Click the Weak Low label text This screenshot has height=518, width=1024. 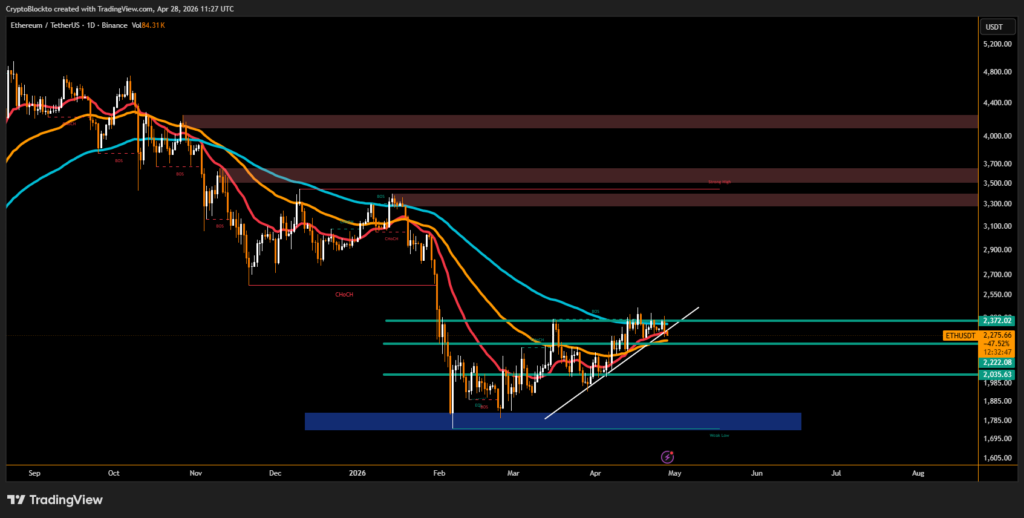[717, 435]
